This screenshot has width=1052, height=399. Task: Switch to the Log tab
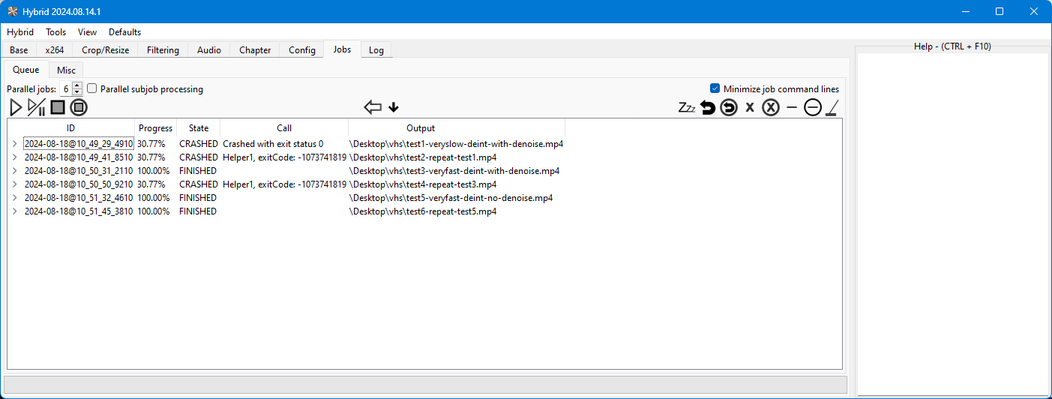(376, 50)
